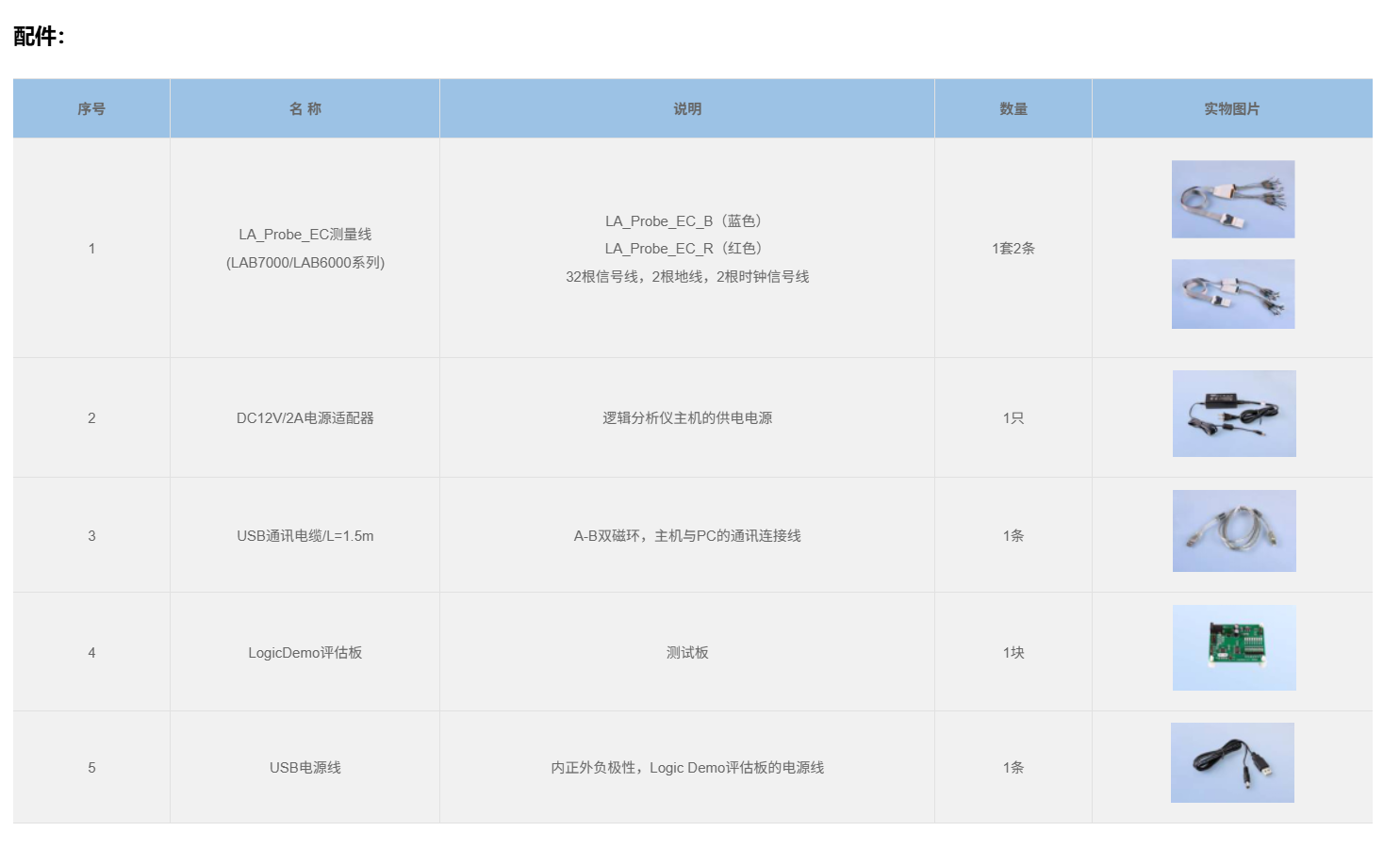This screenshot has height=848, width=1400.
Task: Select the DC12V/2A电源适配器 name cell
Action: [305, 417]
